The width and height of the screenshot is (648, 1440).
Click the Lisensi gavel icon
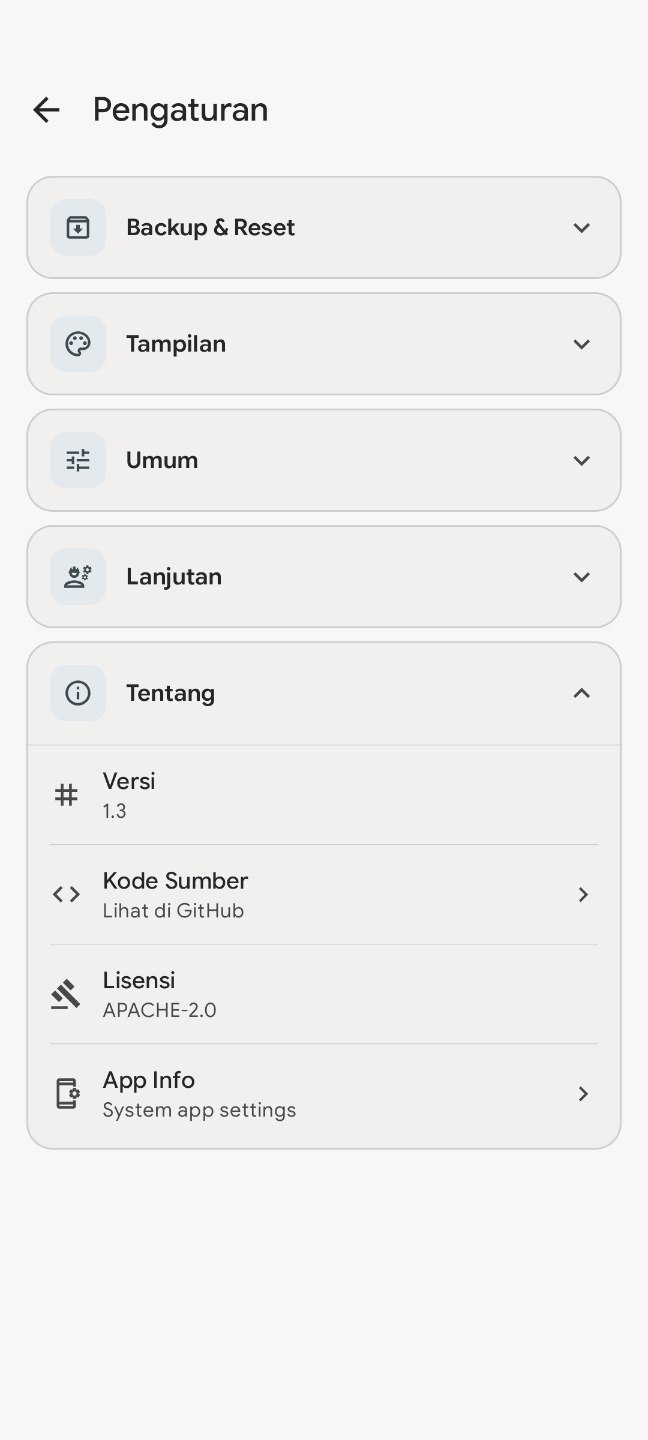(66, 995)
